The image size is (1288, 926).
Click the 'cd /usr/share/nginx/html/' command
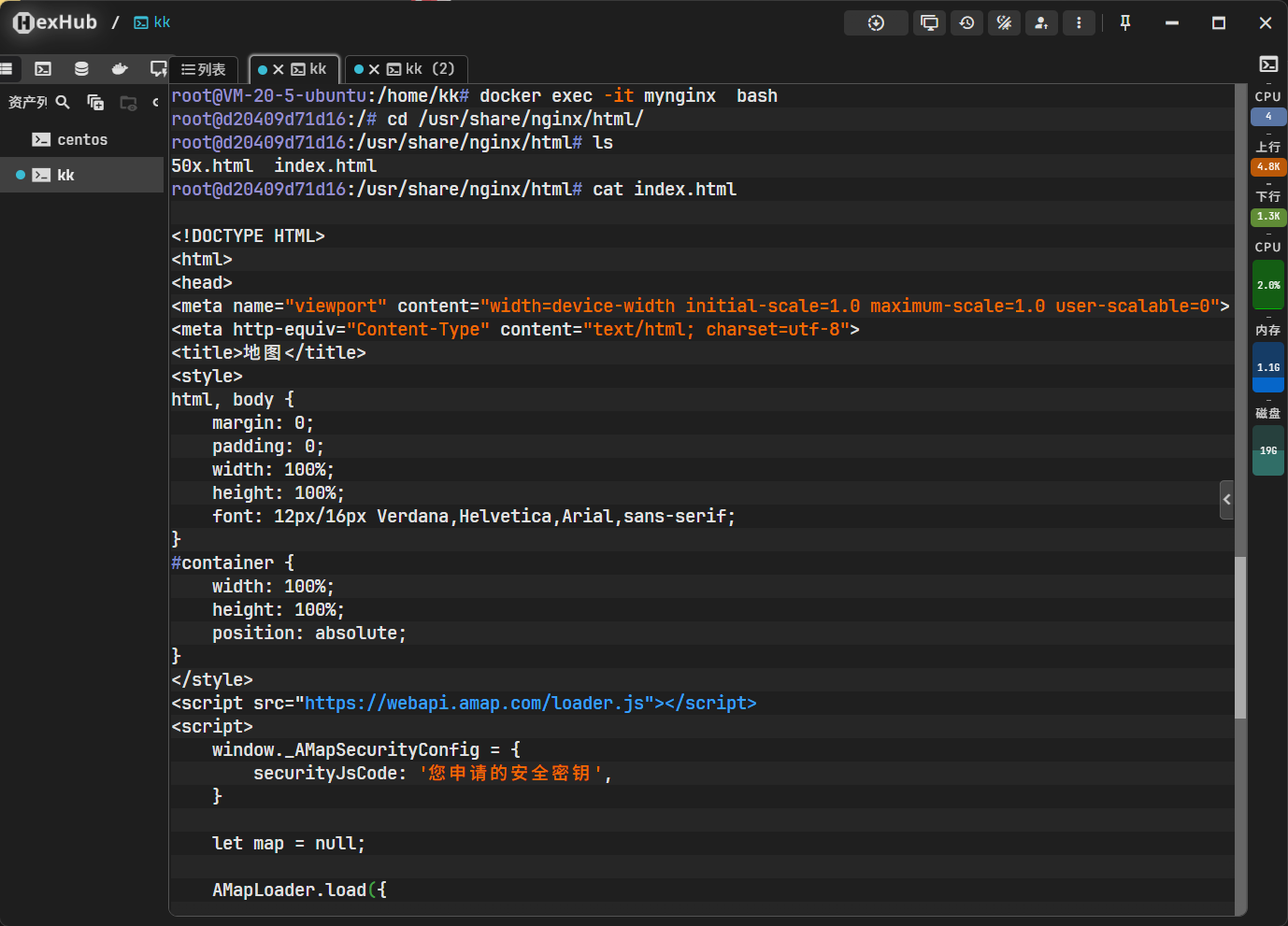point(515,119)
